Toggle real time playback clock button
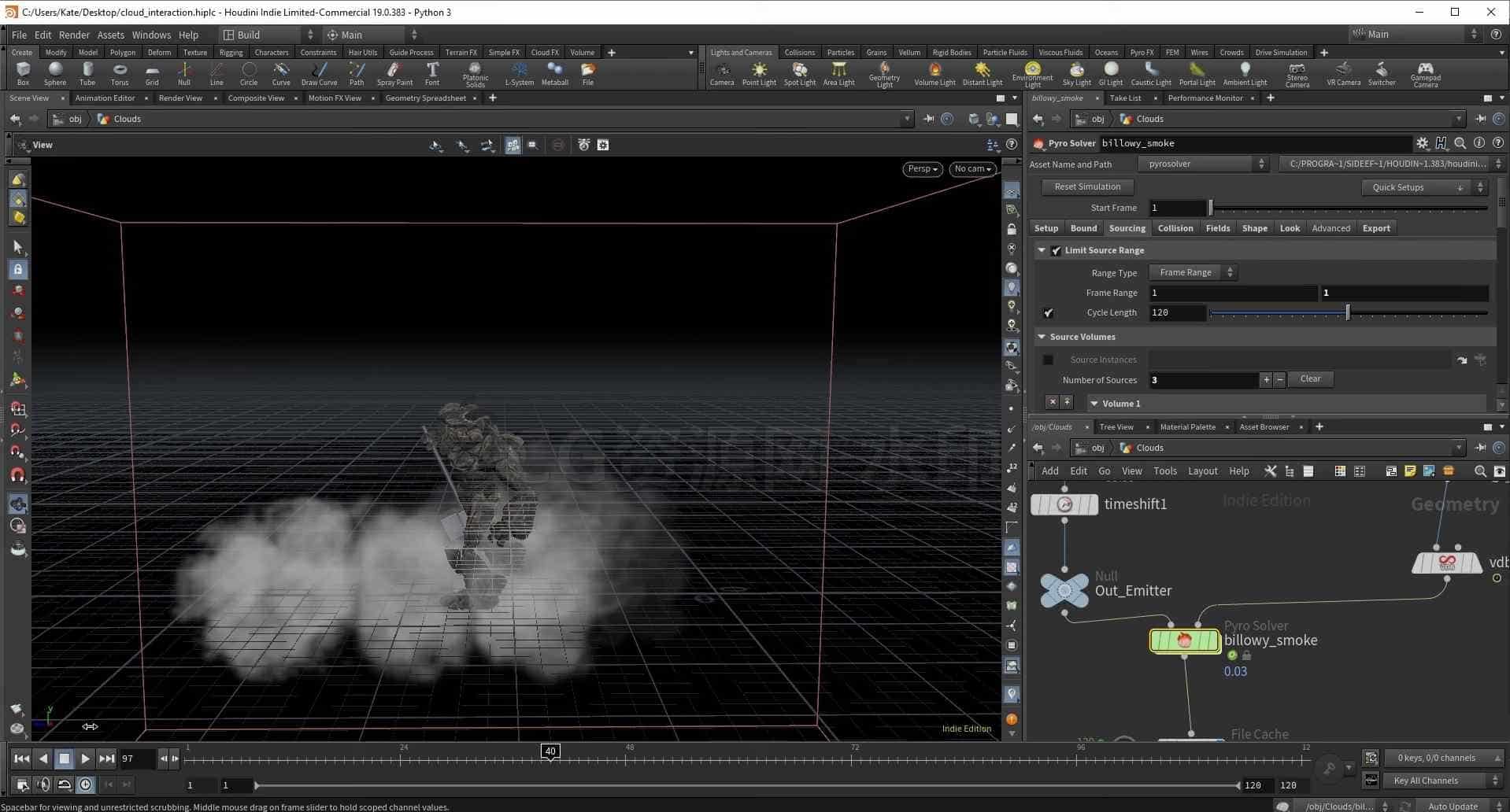This screenshot has width=1510, height=812. [x=85, y=784]
